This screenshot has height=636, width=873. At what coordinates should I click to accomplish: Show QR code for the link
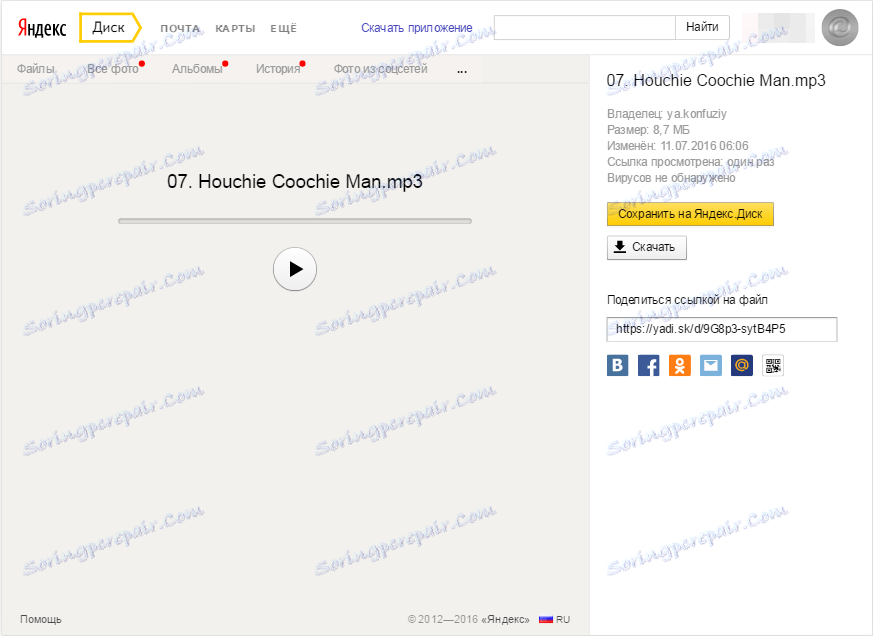point(773,365)
